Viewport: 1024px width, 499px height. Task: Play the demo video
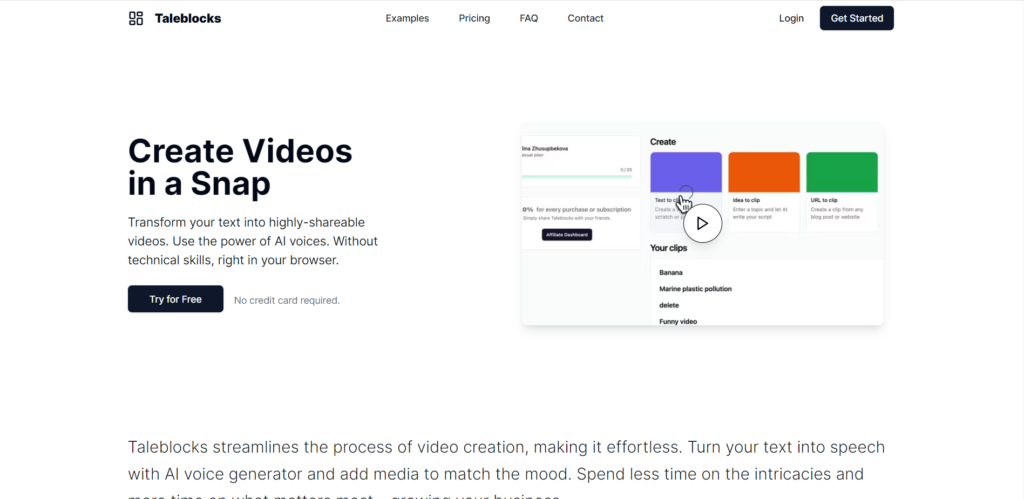(x=703, y=224)
